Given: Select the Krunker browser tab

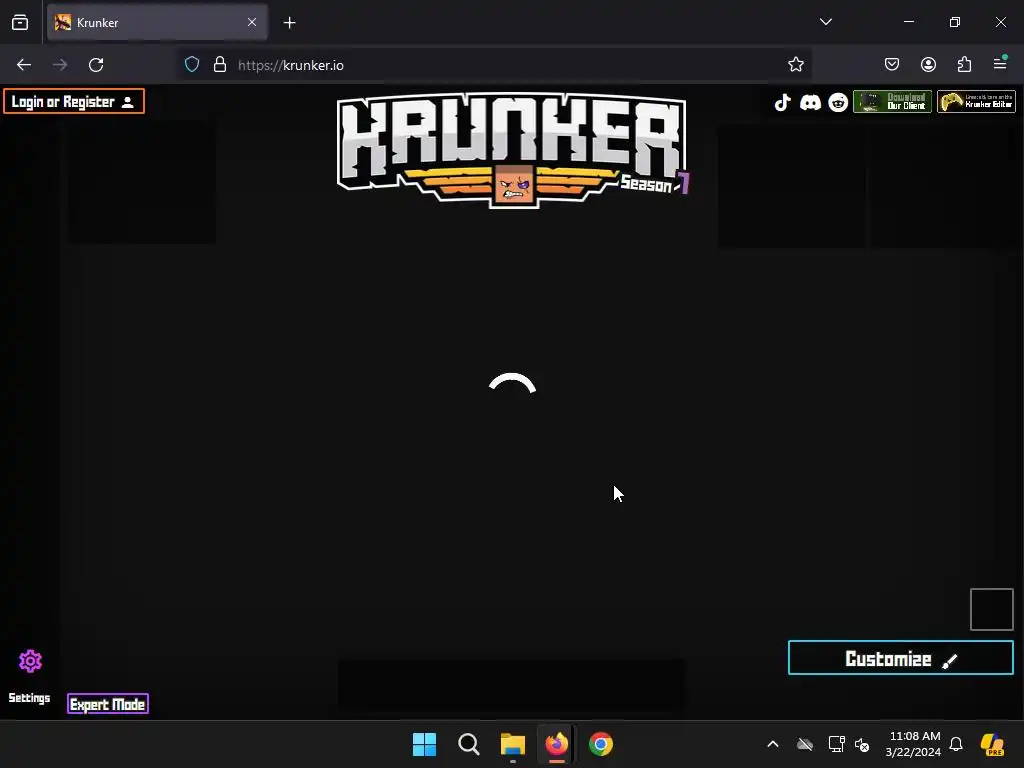Looking at the screenshot, I should [157, 22].
